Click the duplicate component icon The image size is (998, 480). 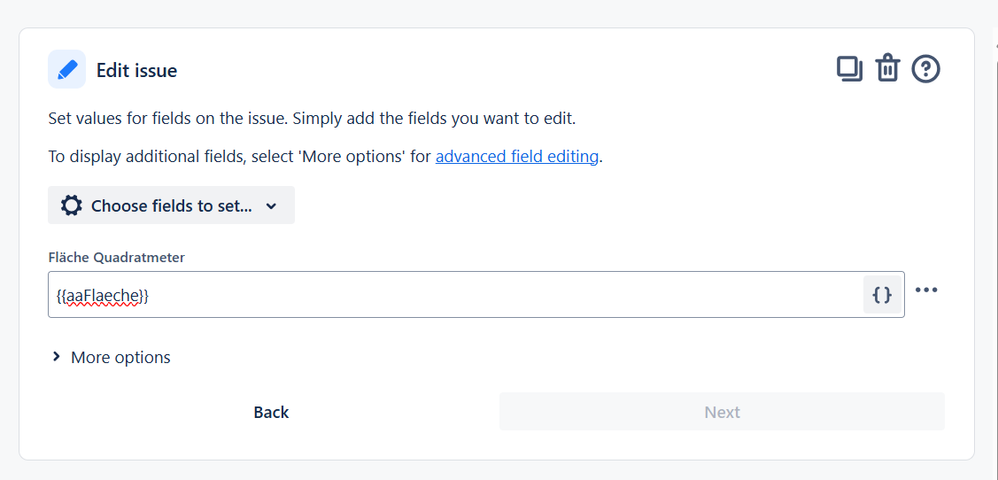click(849, 69)
